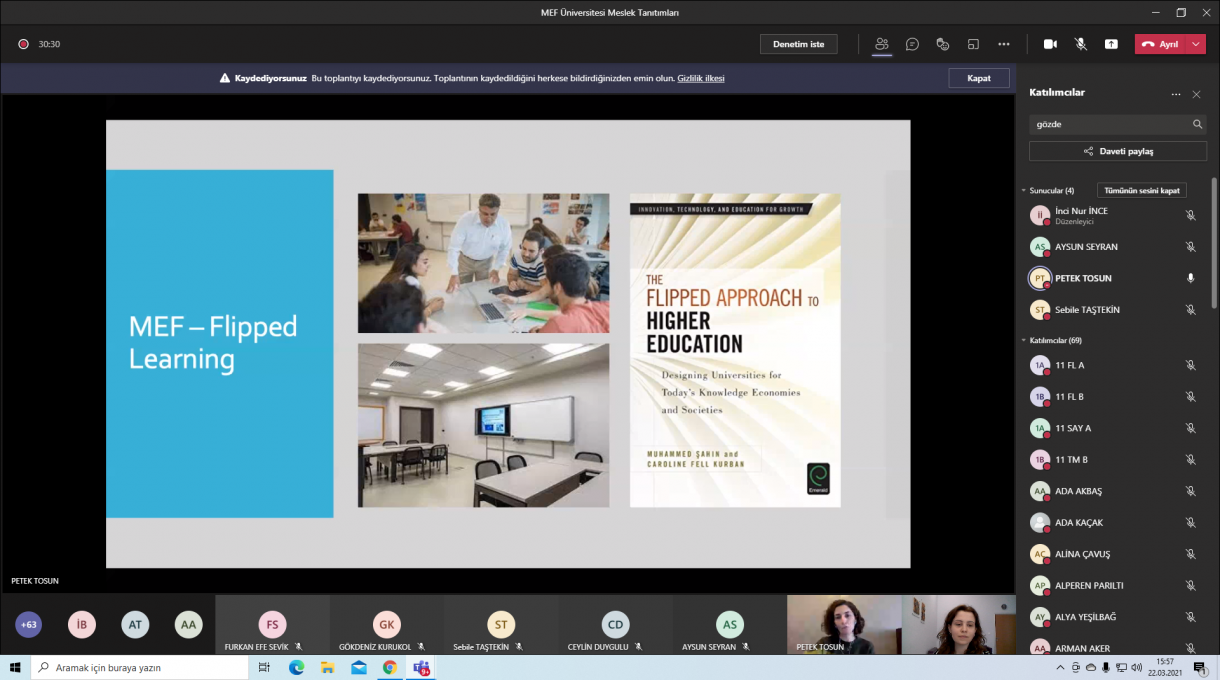Open the meeting chat icon
Viewport: 1220px width, 680px height.
[x=912, y=44]
